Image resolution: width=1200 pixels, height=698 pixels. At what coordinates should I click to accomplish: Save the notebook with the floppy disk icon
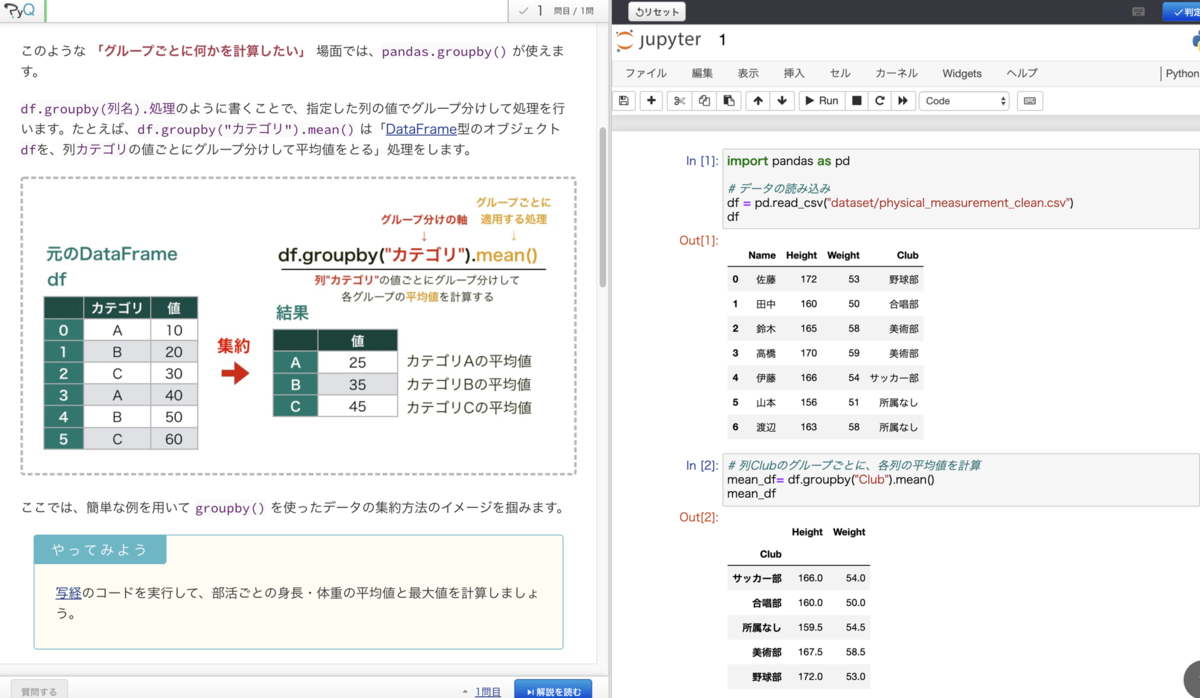(x=624, y=101)
